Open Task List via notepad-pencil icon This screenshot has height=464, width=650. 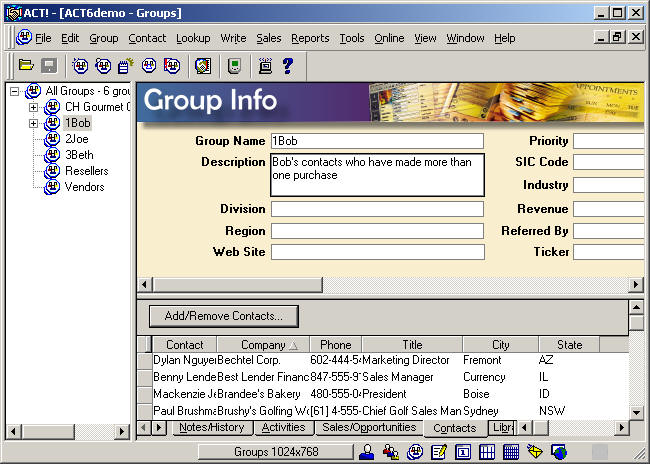439,452
